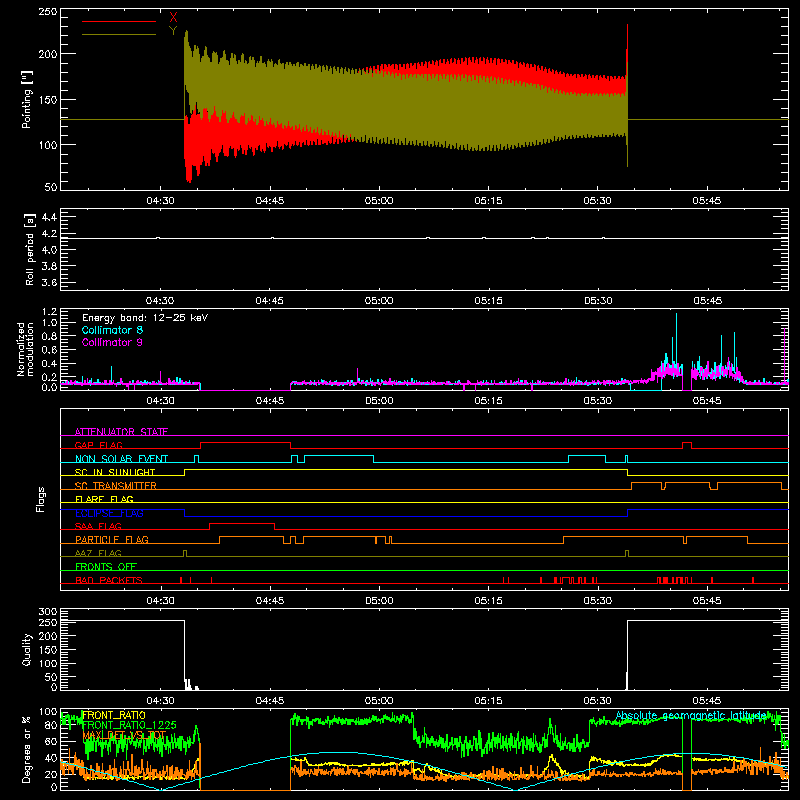Click the green 'FRONTS_OFF' label
This screenshot has width=800, height=800.
coord(106,566)
